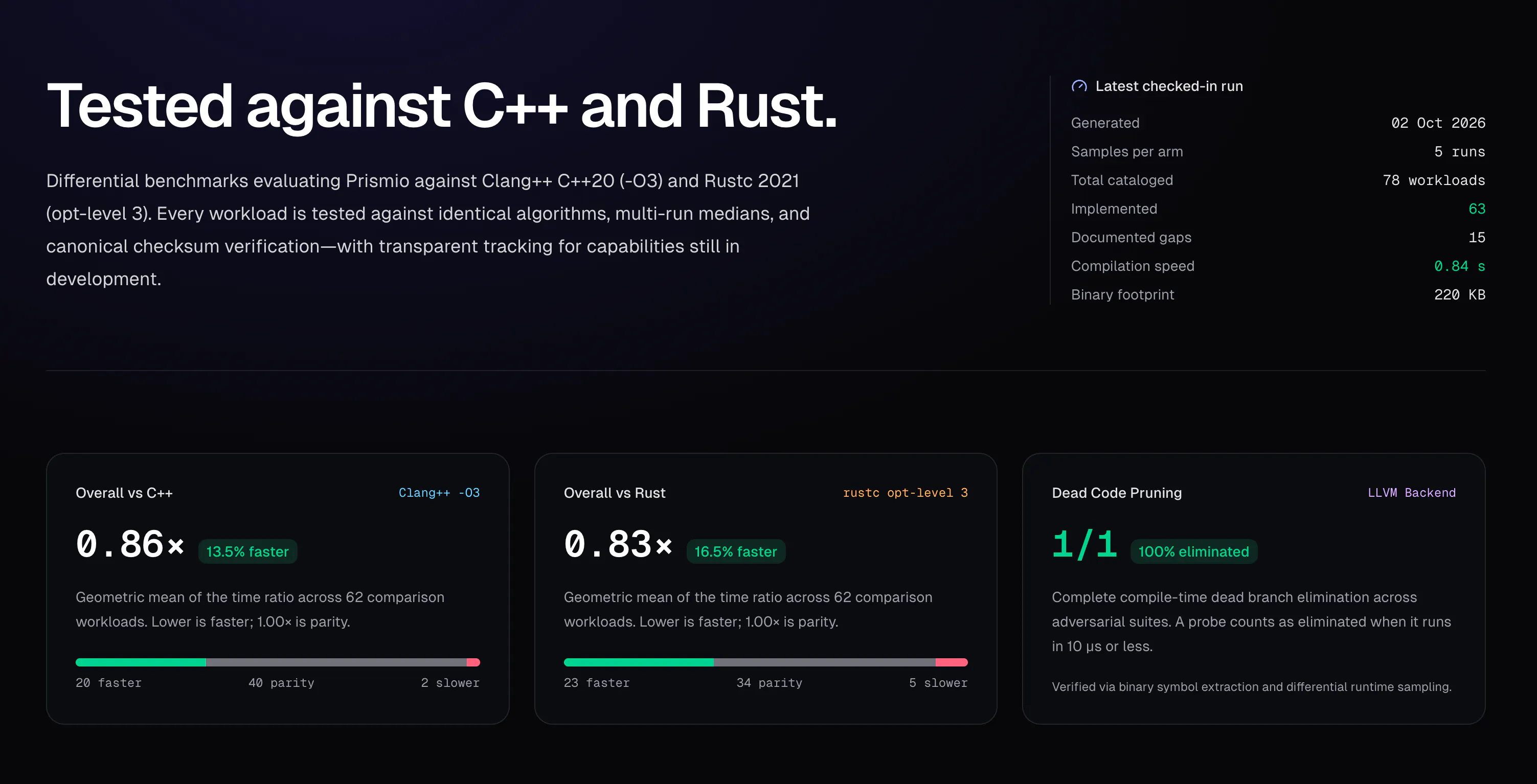This screenshot has width=1537, height=784.
Task: Click the 'Overall vs Rust' card title
Action: click(x=615, y=493)
